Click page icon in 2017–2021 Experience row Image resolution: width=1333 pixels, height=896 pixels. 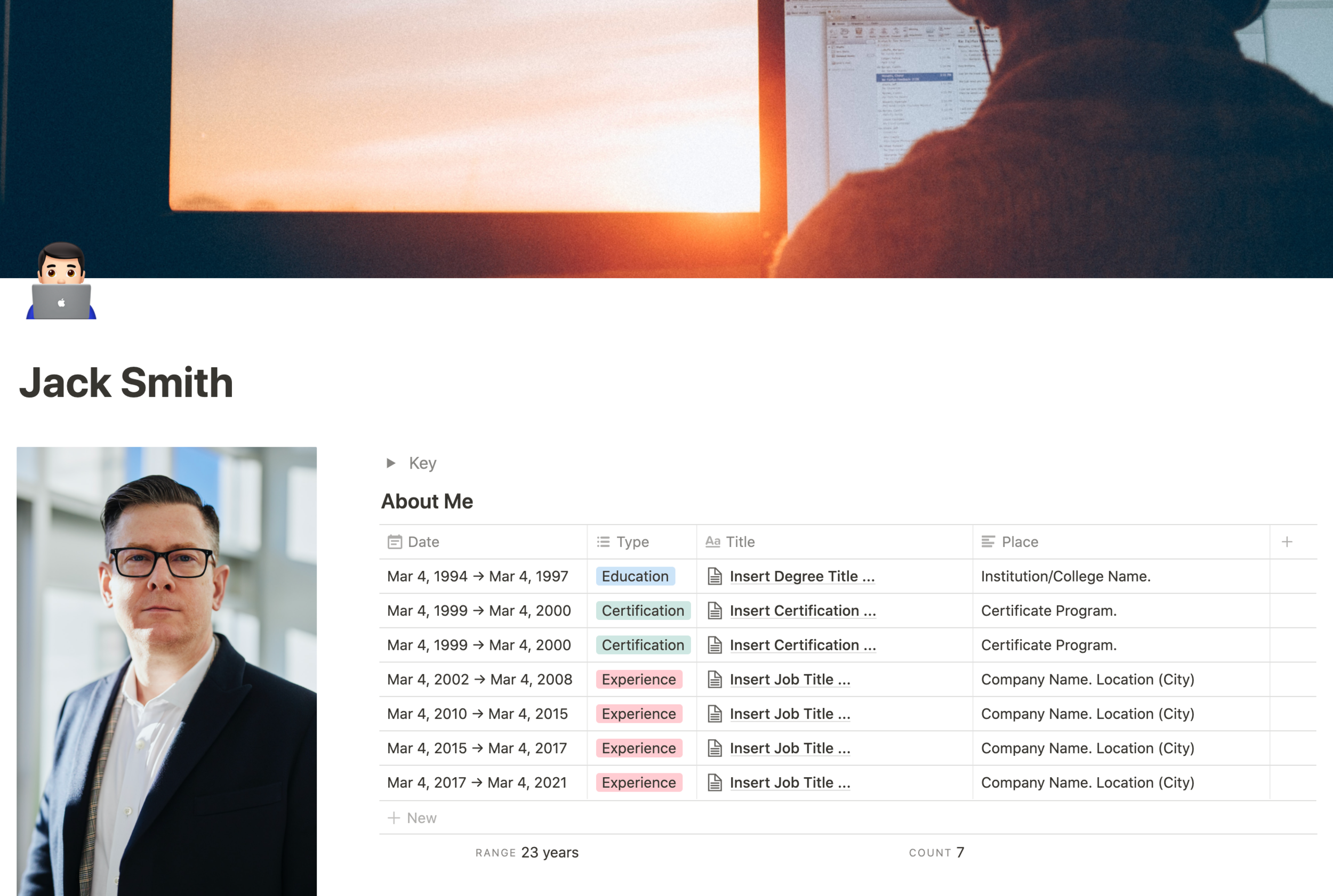pyautogui.click(x=714, y=782)
